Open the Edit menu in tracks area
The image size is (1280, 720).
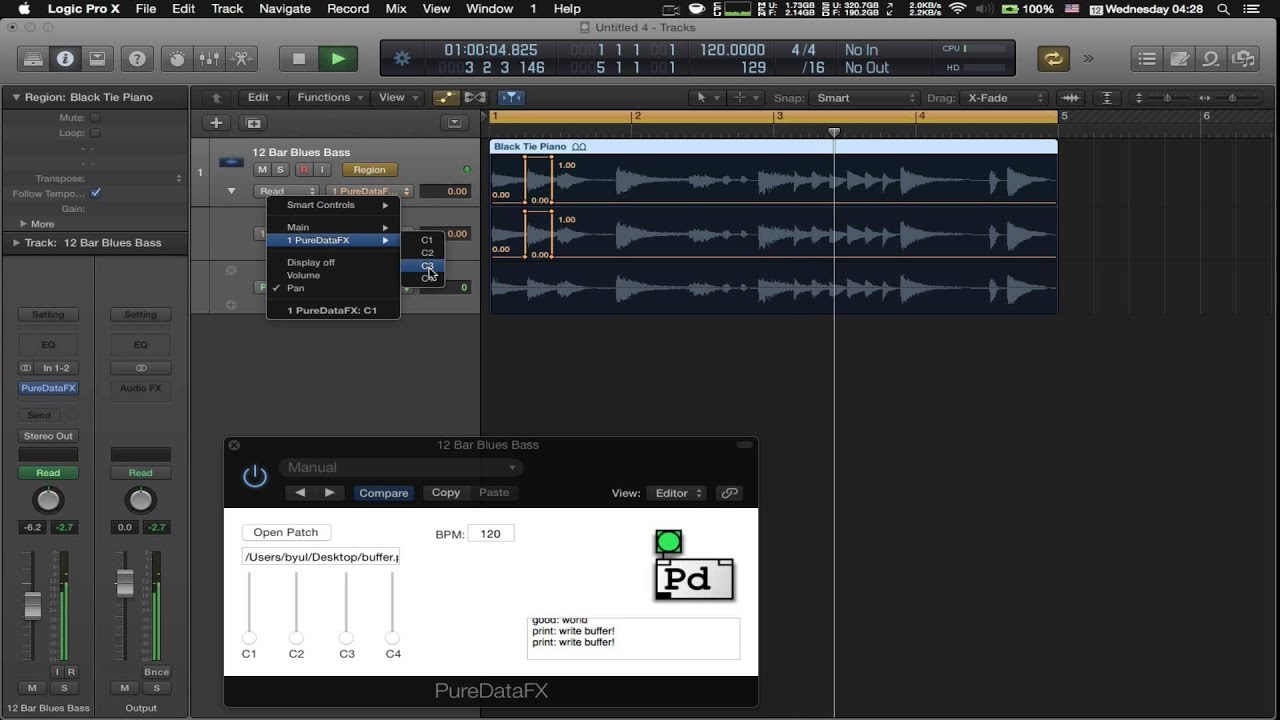(263, 97)
